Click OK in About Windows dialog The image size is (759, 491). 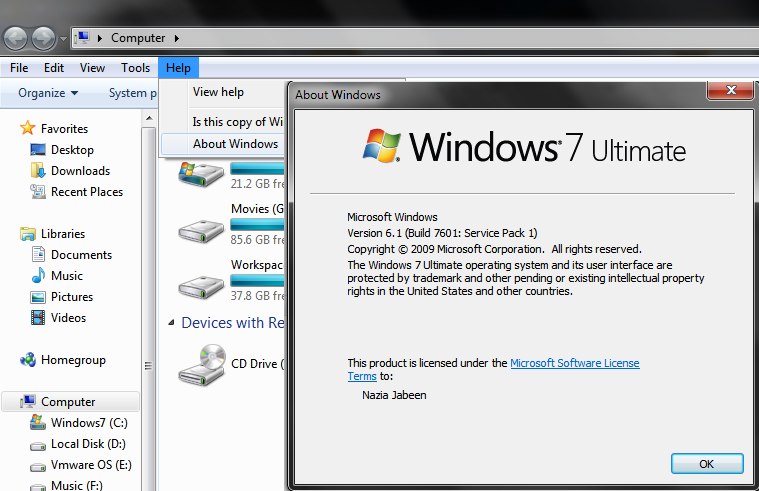(706, 464)
